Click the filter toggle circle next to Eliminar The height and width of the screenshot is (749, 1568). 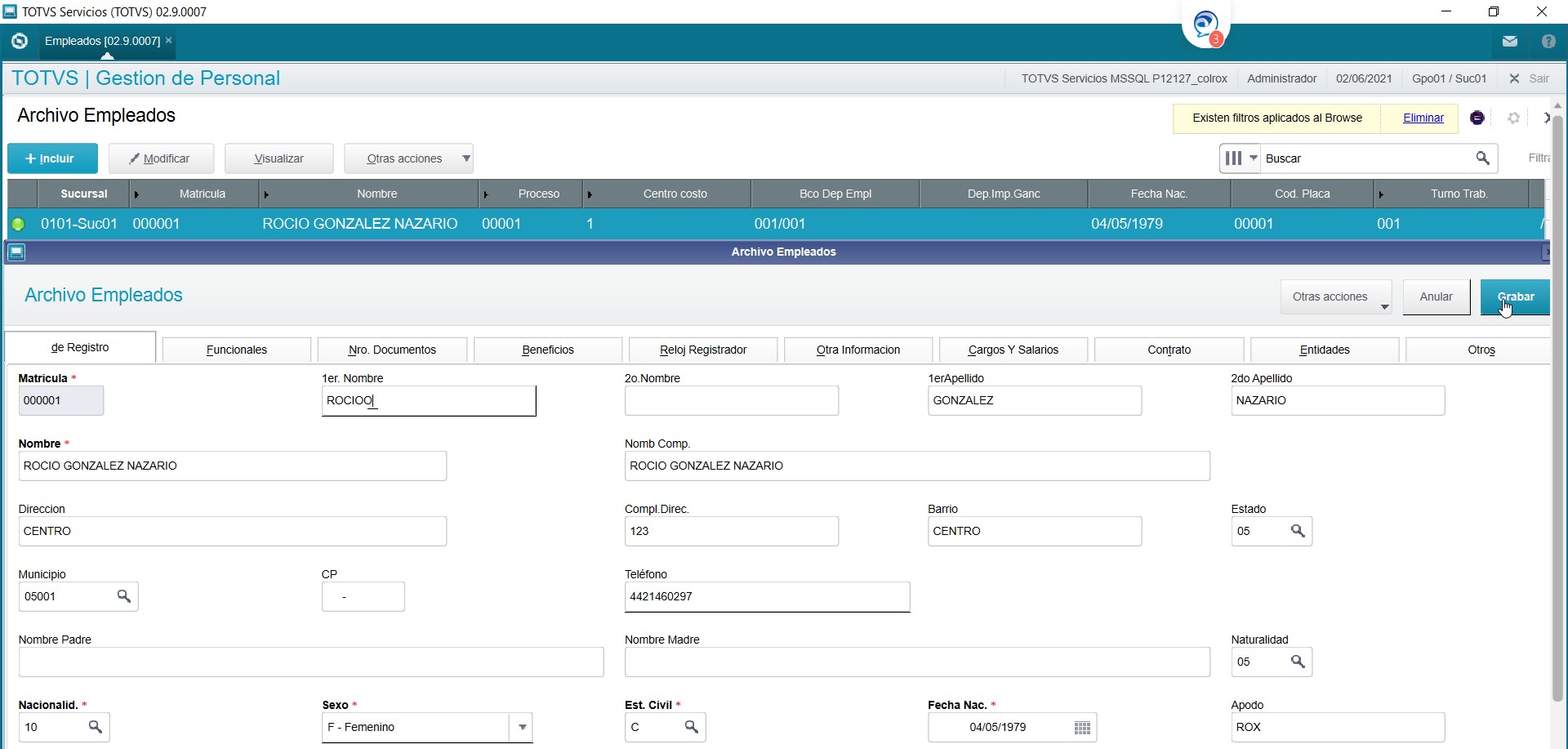pyautogui.click(x=1477, y=118)
